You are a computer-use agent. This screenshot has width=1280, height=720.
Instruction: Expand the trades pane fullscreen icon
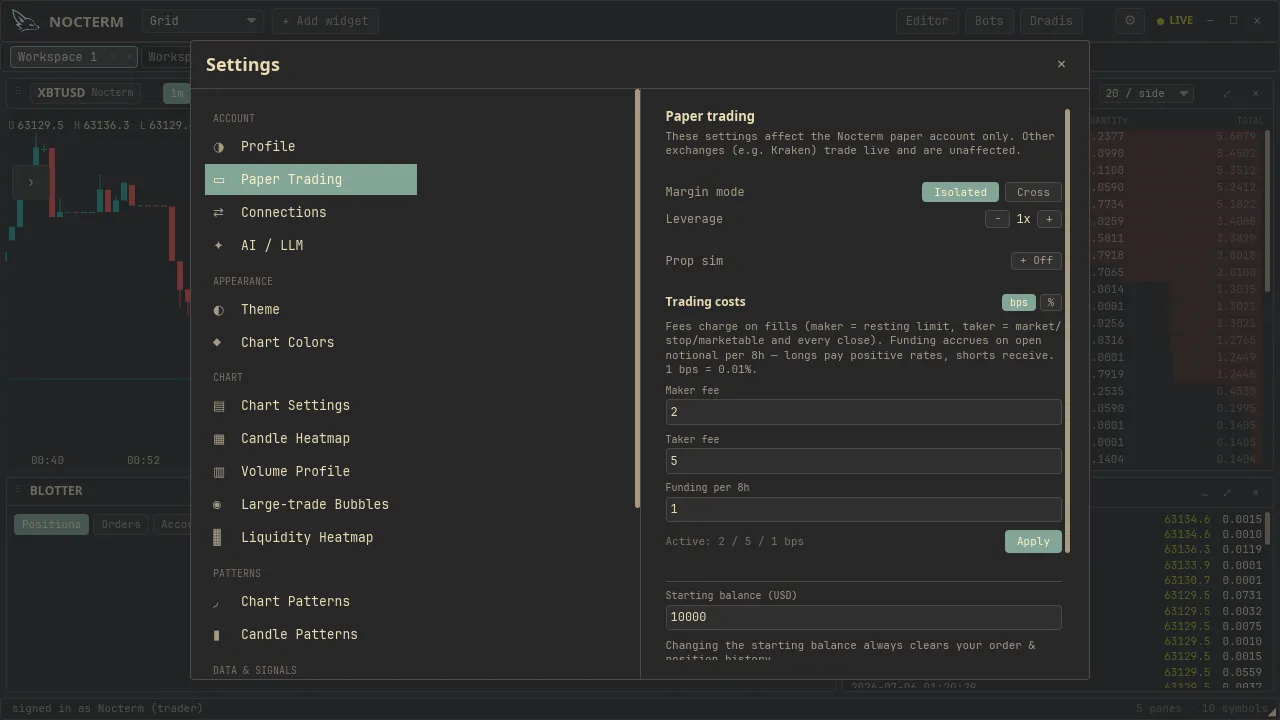(1227, 493)
